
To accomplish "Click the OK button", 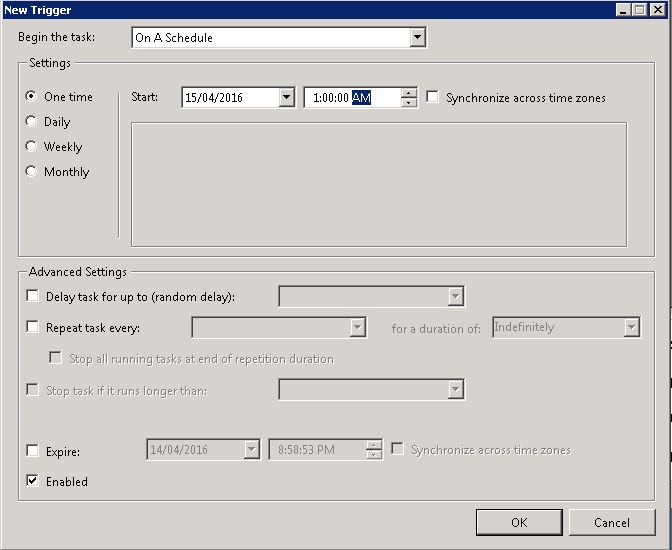I will pyautogui.click(x=519, y=522).
